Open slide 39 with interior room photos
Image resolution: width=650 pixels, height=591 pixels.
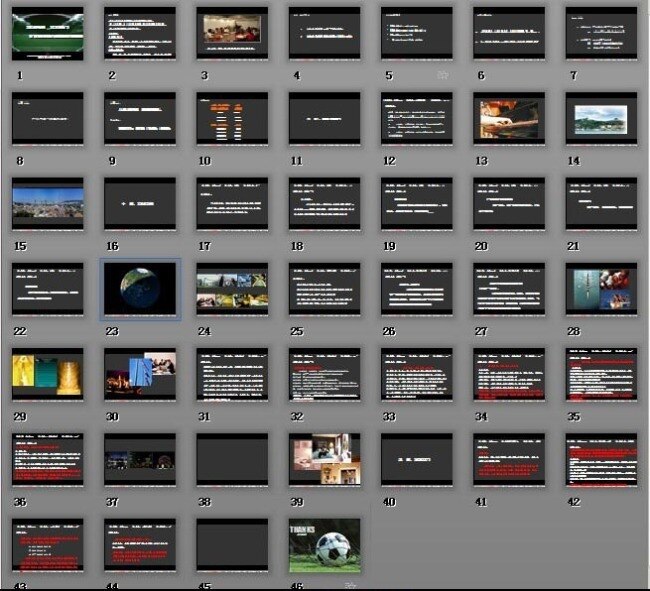coord(325,460)
